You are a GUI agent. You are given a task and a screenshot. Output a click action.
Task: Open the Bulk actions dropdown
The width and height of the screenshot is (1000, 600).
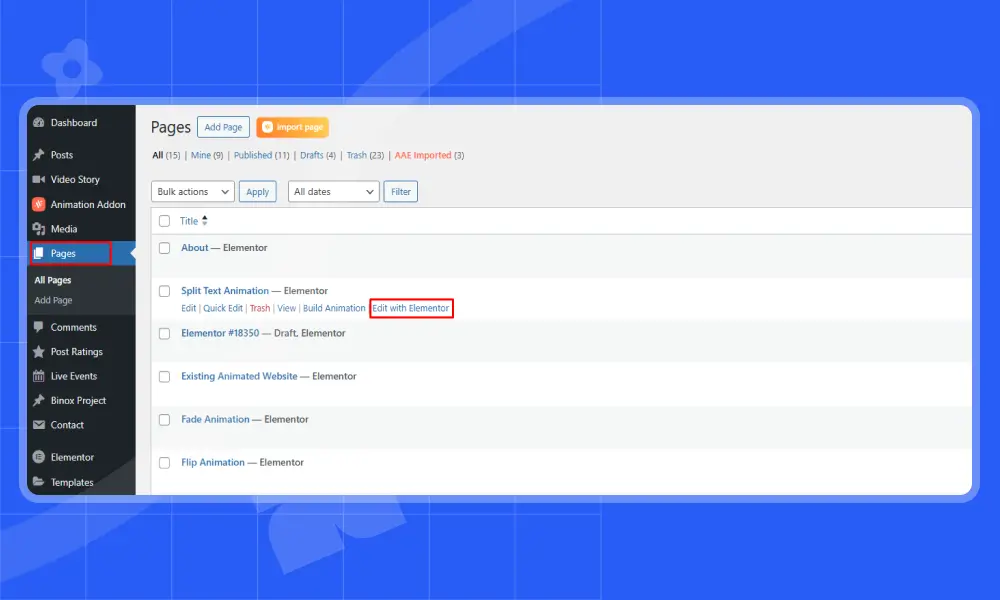coord(192,191)
